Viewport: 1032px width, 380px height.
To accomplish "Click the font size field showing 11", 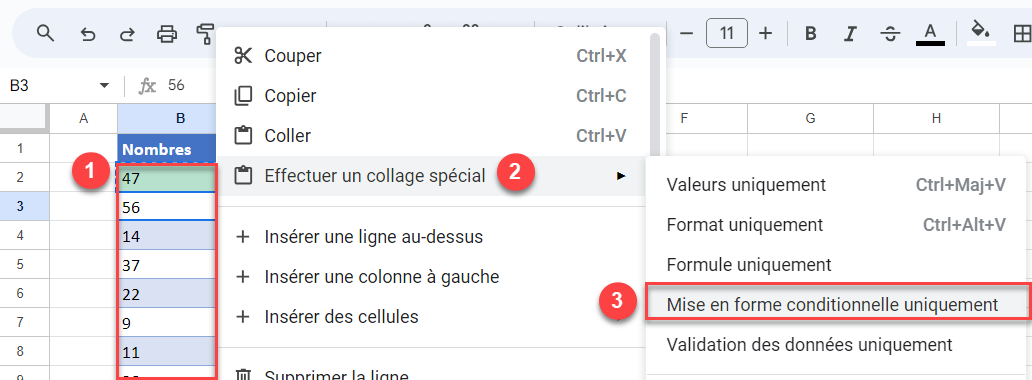I will (x=727, y=33).
